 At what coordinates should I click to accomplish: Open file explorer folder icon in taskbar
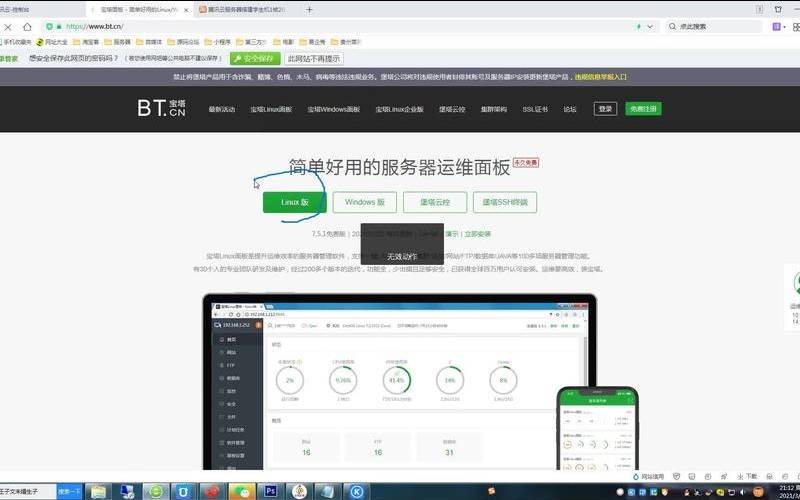[98, 492]
